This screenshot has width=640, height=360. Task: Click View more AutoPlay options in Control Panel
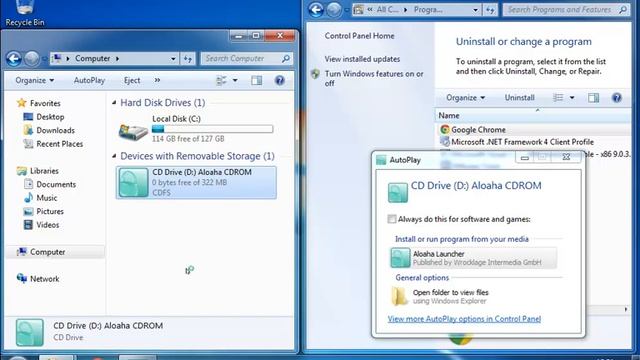pos(464,319)
